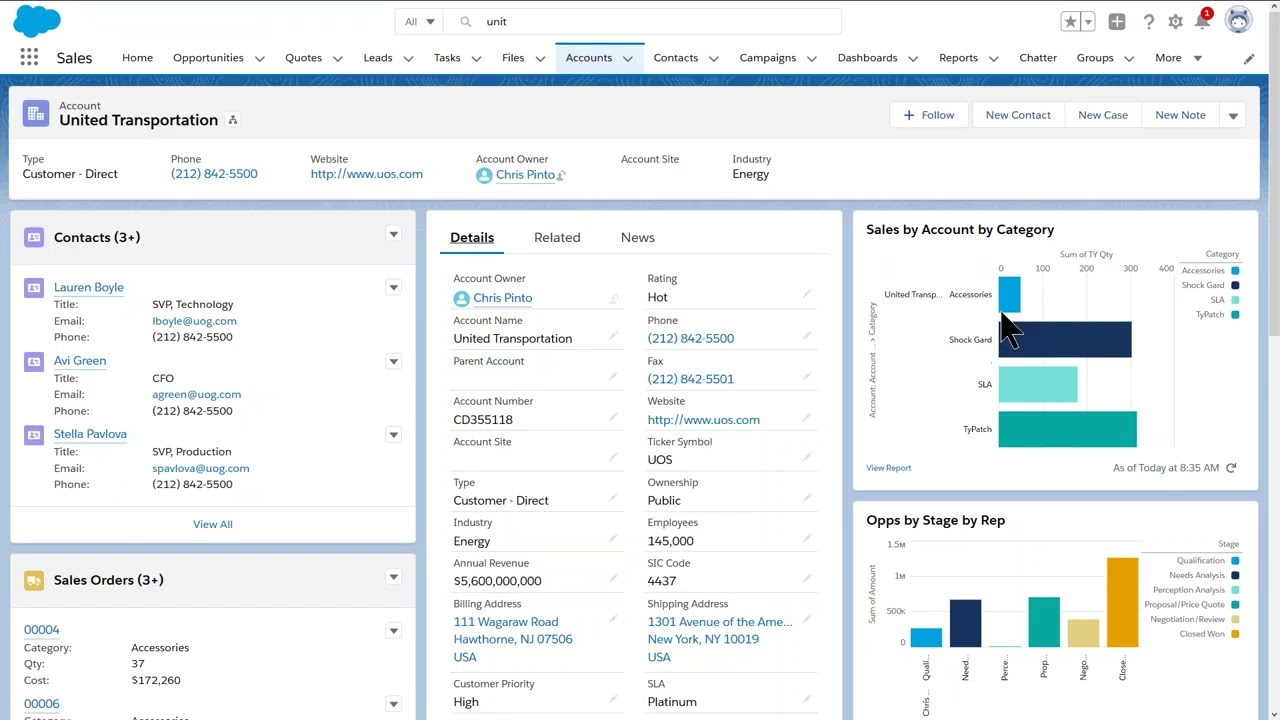Edit the Ticker Symbol pencil icon
Screen dimensions: 1280x720
[x=807, y=457]
